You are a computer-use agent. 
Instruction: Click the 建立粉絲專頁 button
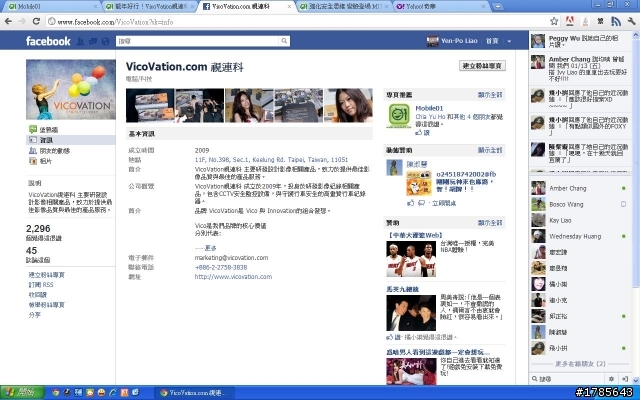point(482,66)
